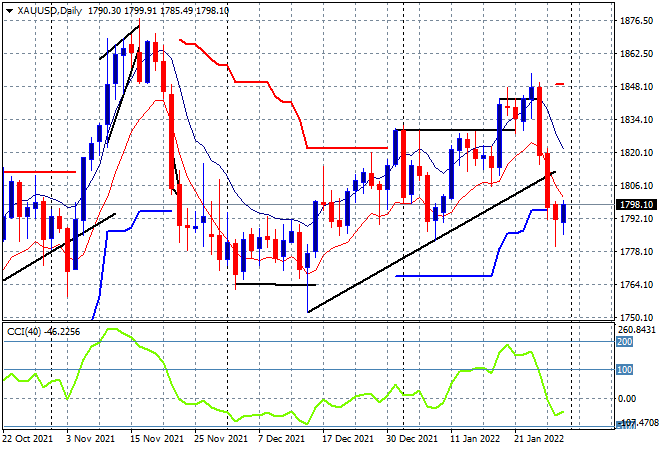Select the short red dash near 1848.10

(560, 84)
